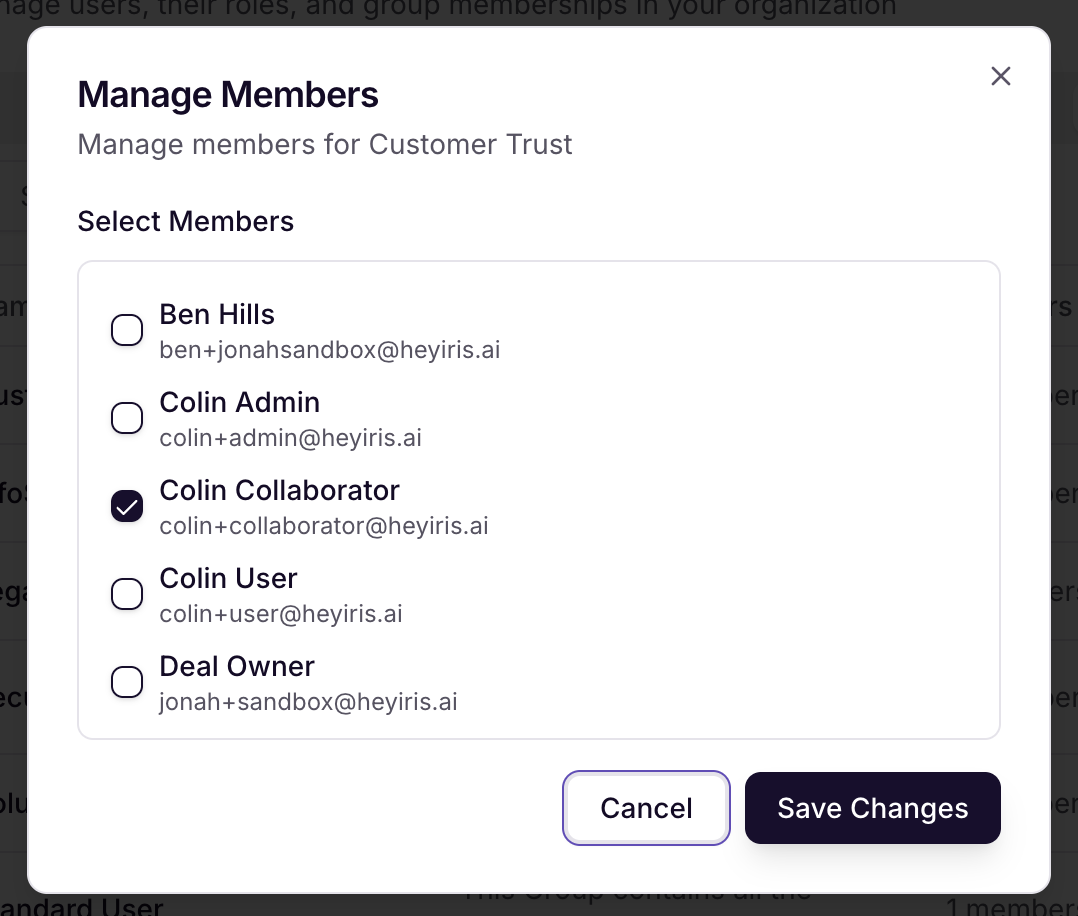Click the Select Members label
The image size is (1078, 916).
point(186,221)
